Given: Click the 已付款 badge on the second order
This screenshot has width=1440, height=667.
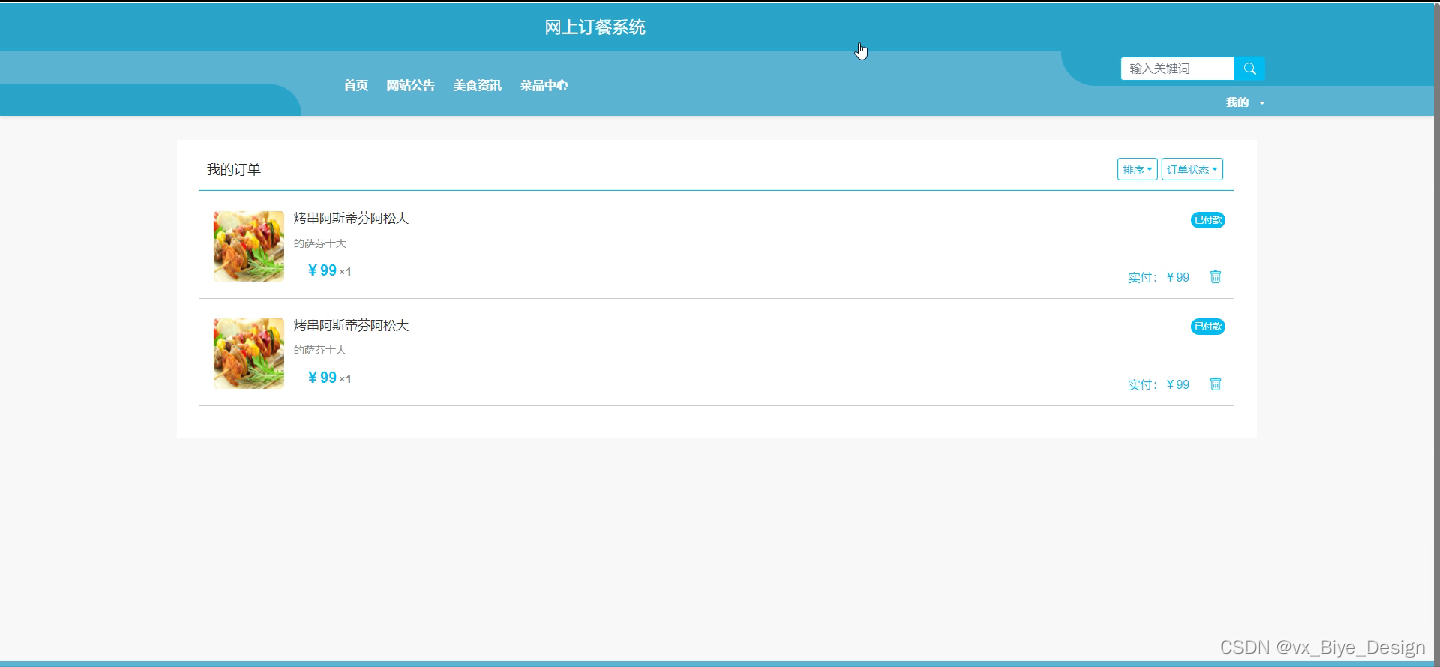Looking at the screenshot, I should point(1206,326).
